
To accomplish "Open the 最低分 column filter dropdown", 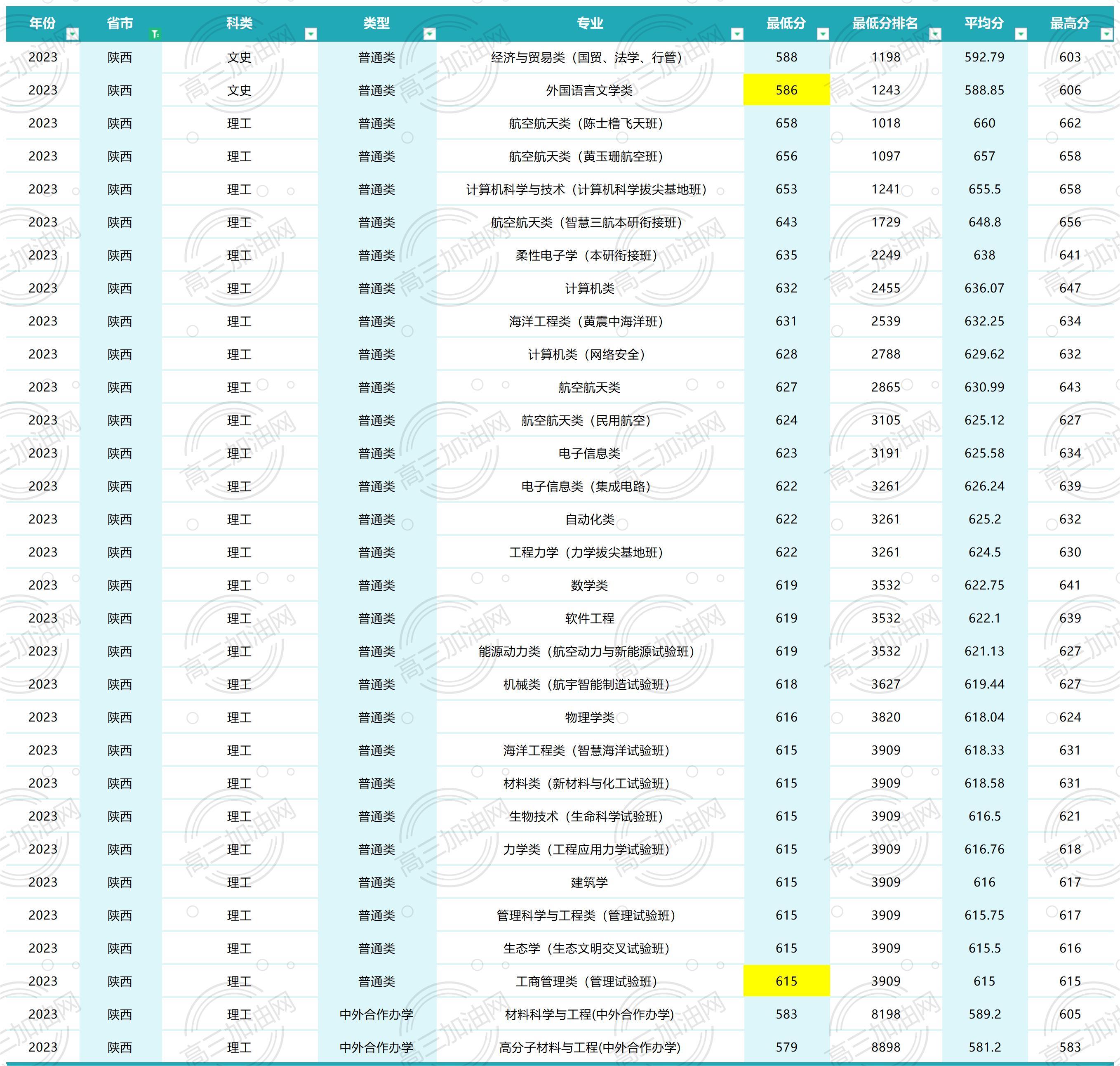I will pyautogui.click(x=822, y=34).
